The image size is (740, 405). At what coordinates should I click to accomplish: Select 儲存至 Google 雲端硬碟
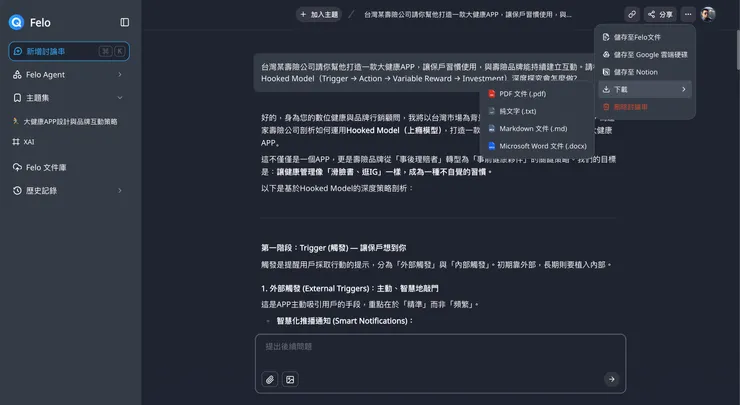coord(645,54)
